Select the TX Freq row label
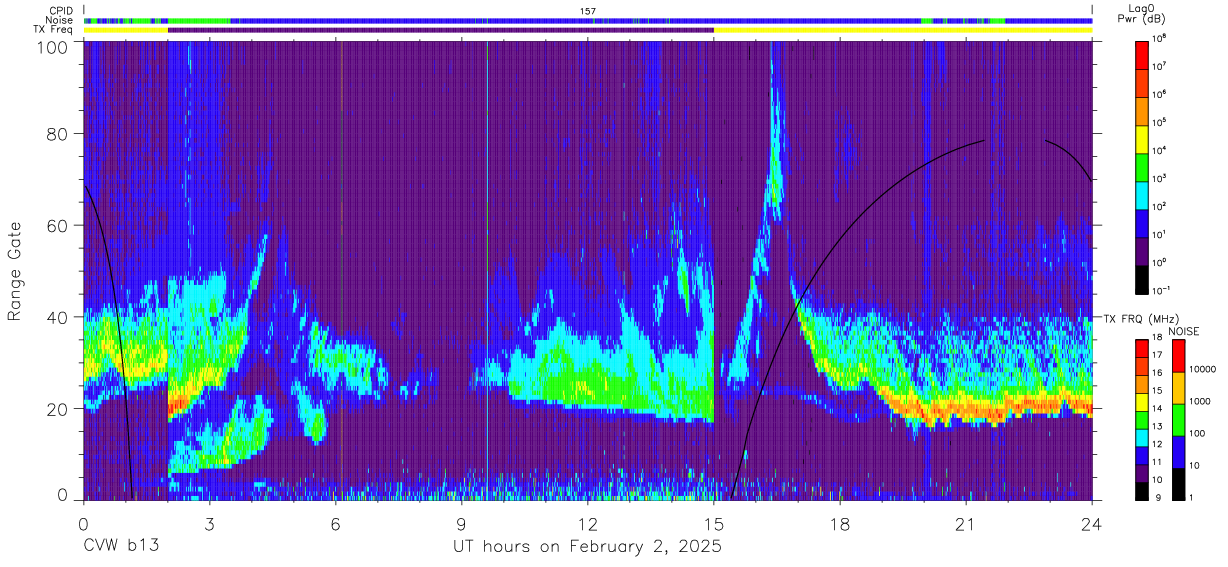 click(x=54, y=29)
